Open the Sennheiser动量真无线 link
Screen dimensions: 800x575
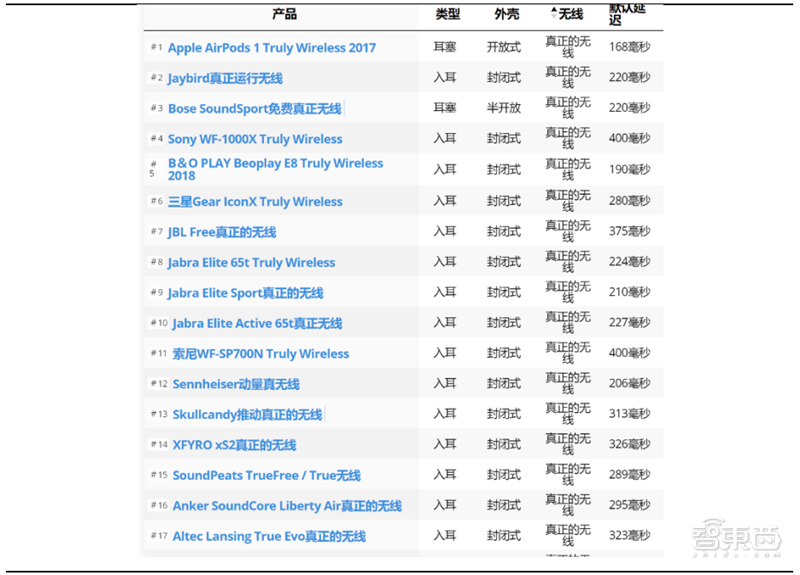[236, 384]
